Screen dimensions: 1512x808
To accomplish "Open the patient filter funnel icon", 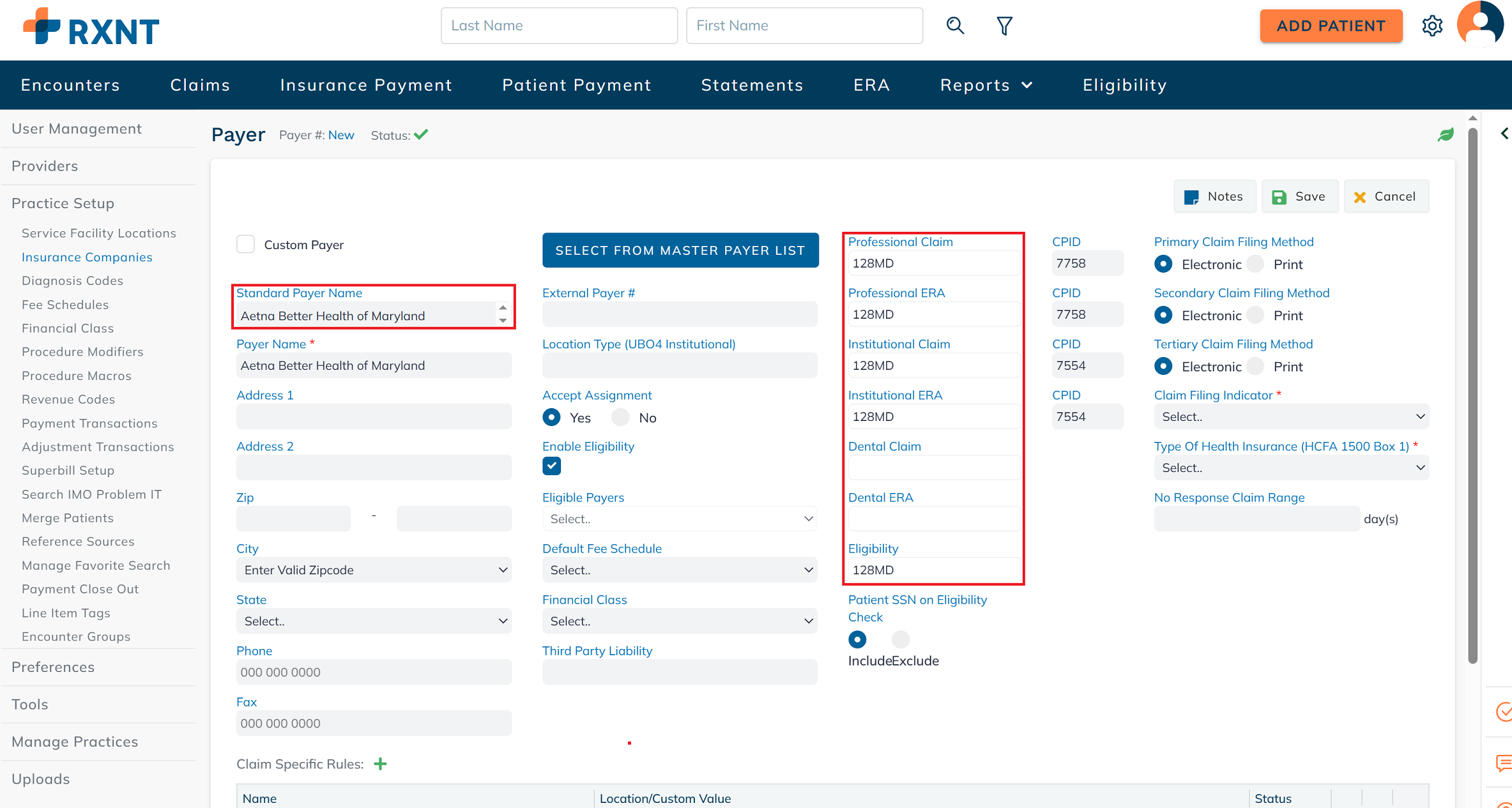I will click(1004, 26).
